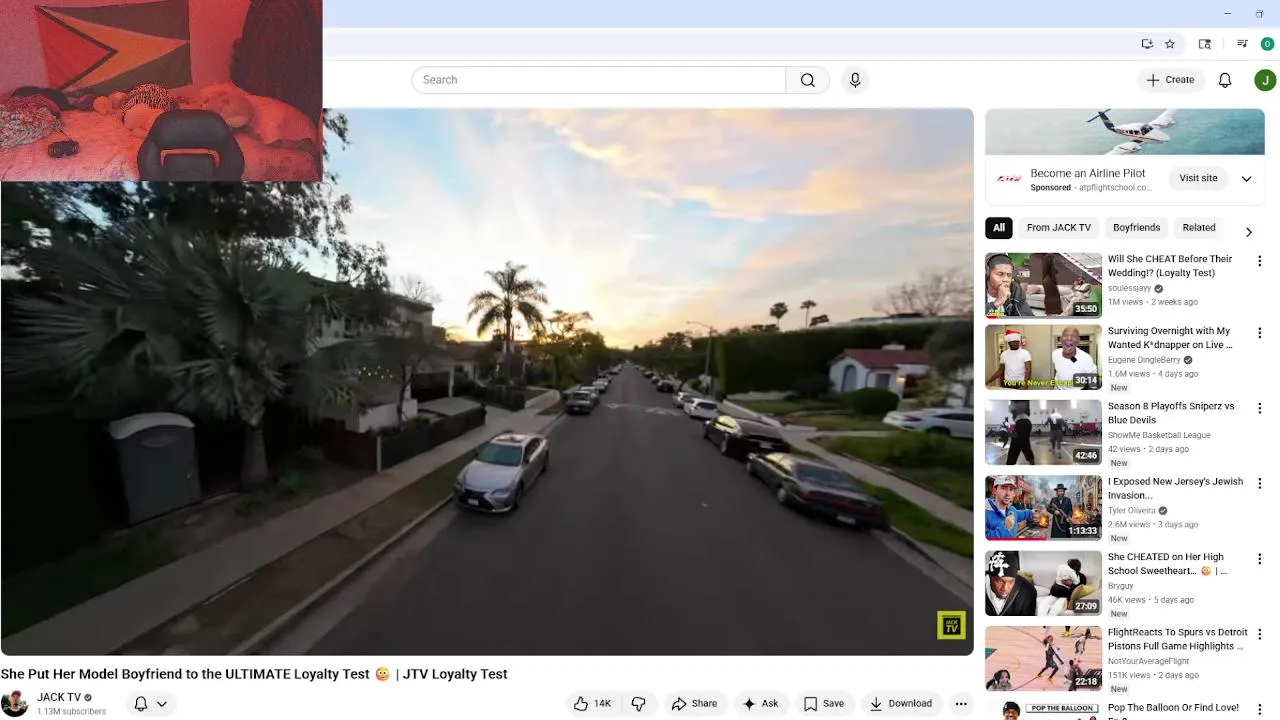The height and width of the screenshot is (720, 1280).
Task: Open the JACK TV channel name link
Action: 59,697
